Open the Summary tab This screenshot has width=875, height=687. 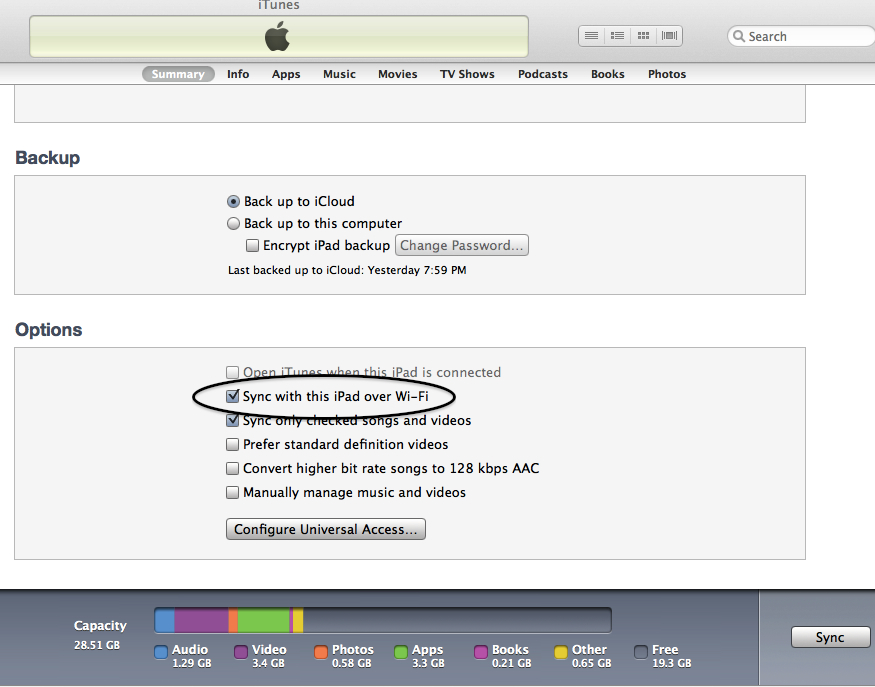point(178,74)
